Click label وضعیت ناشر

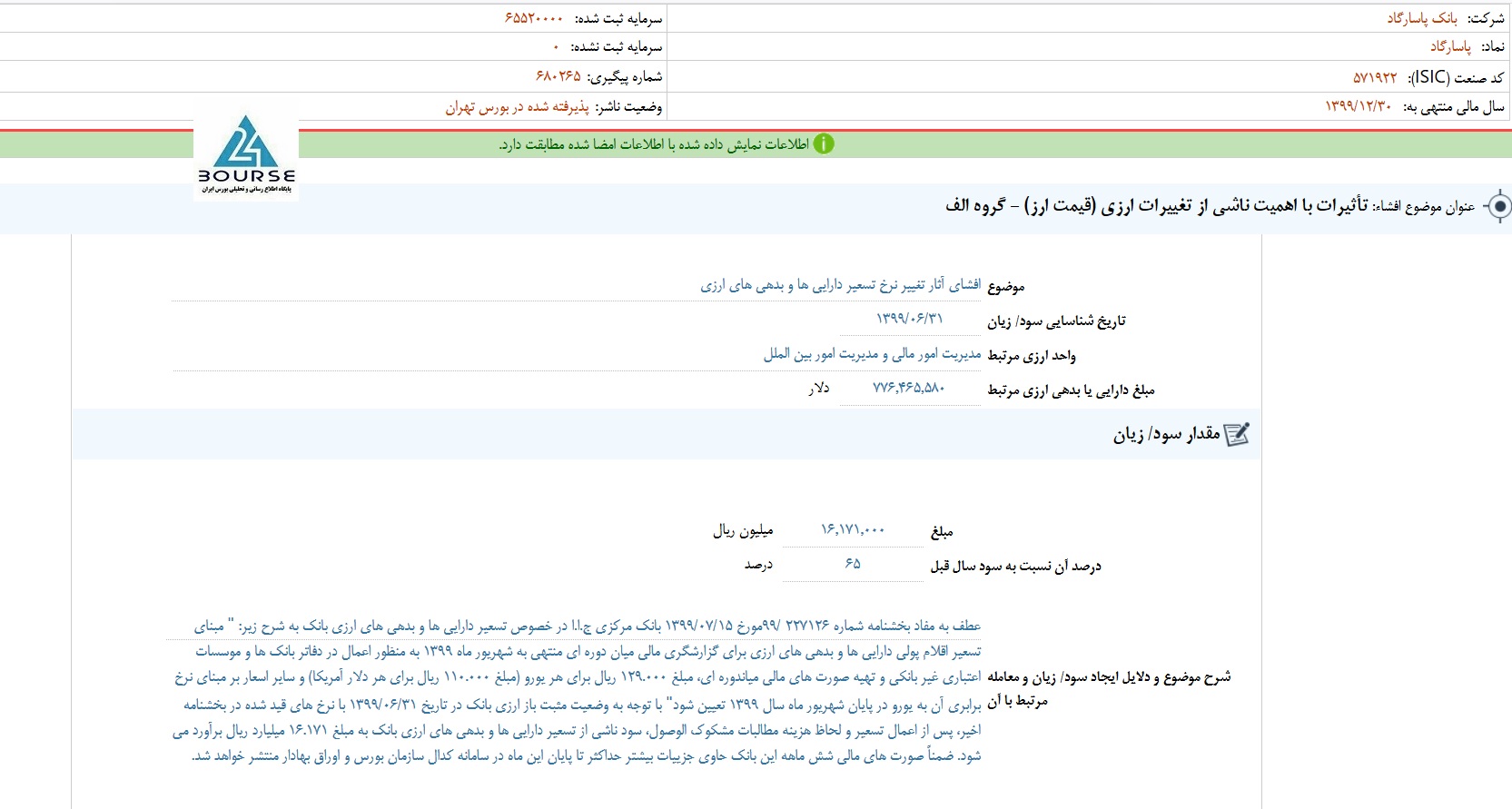(x=628, y=107)
